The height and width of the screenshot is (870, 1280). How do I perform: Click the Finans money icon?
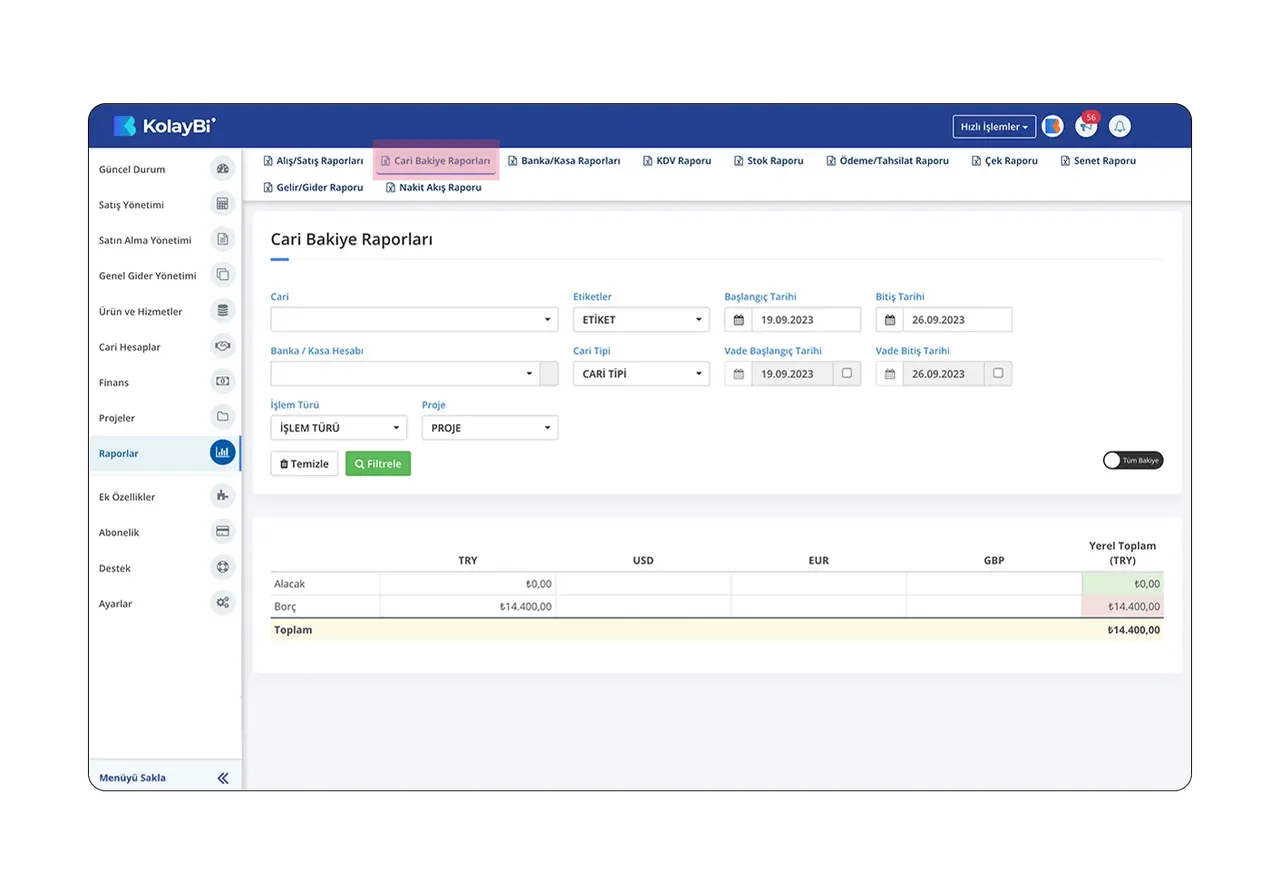223,382
